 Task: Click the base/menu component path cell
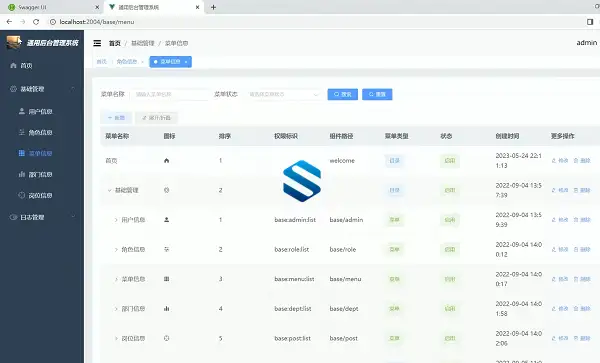pyautogui.click(x=345, y=279)
